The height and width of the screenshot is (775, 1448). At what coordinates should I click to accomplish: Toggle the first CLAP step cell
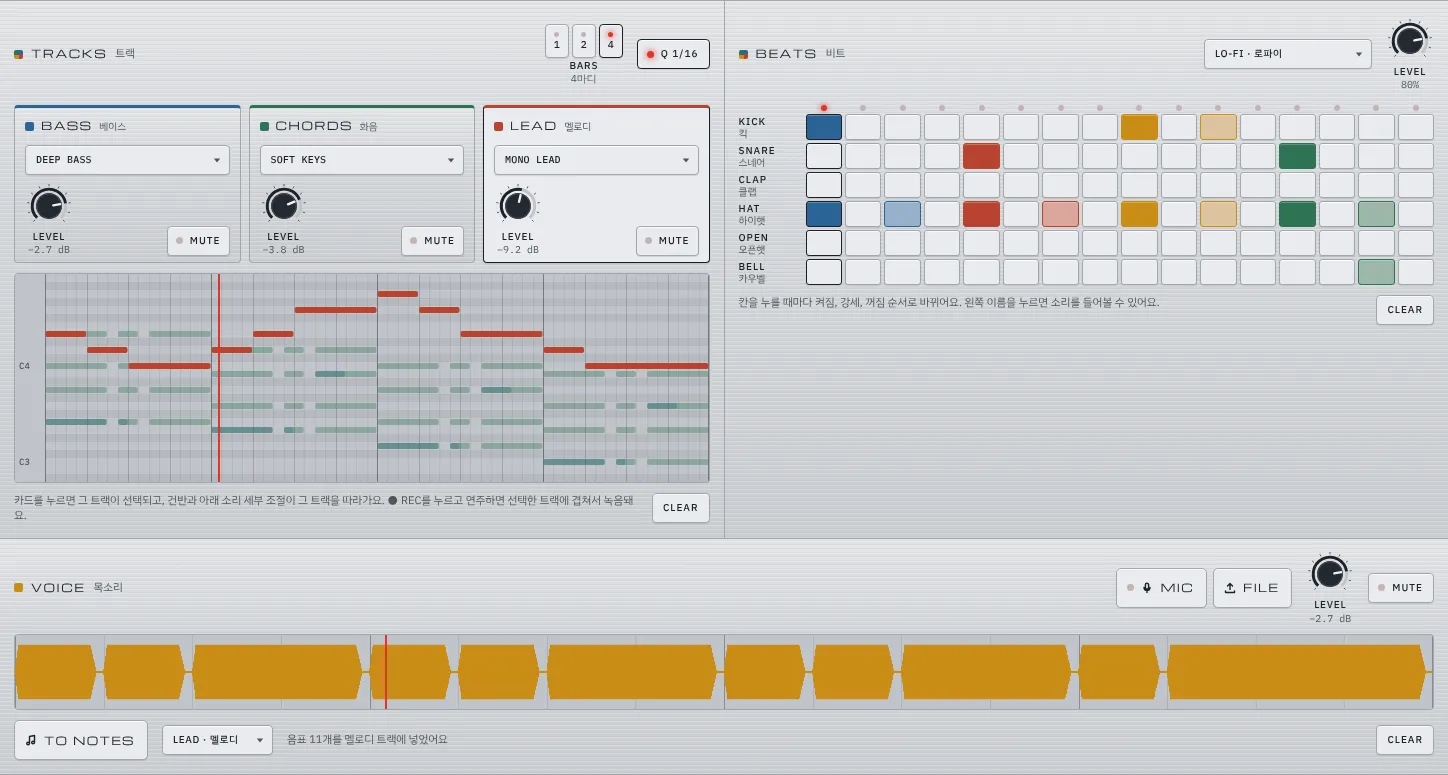[x=824, y=185]
